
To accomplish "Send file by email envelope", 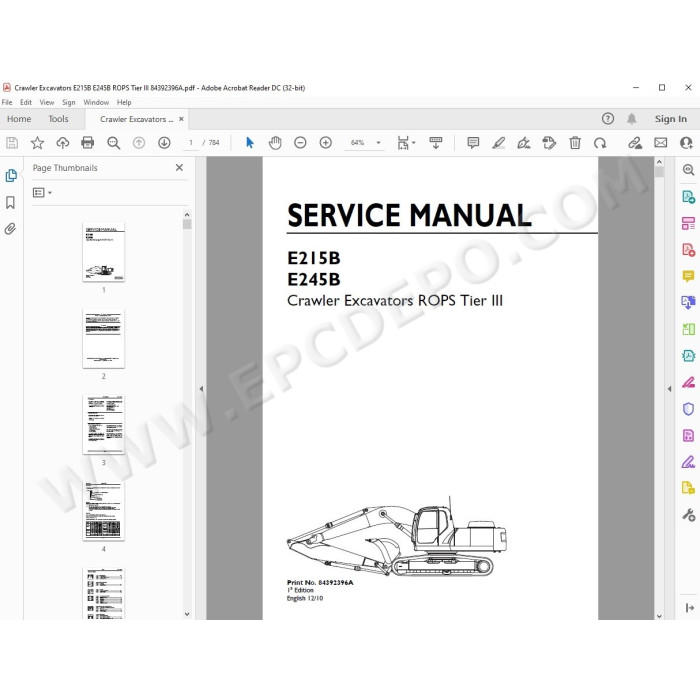I will pos(660,143).
